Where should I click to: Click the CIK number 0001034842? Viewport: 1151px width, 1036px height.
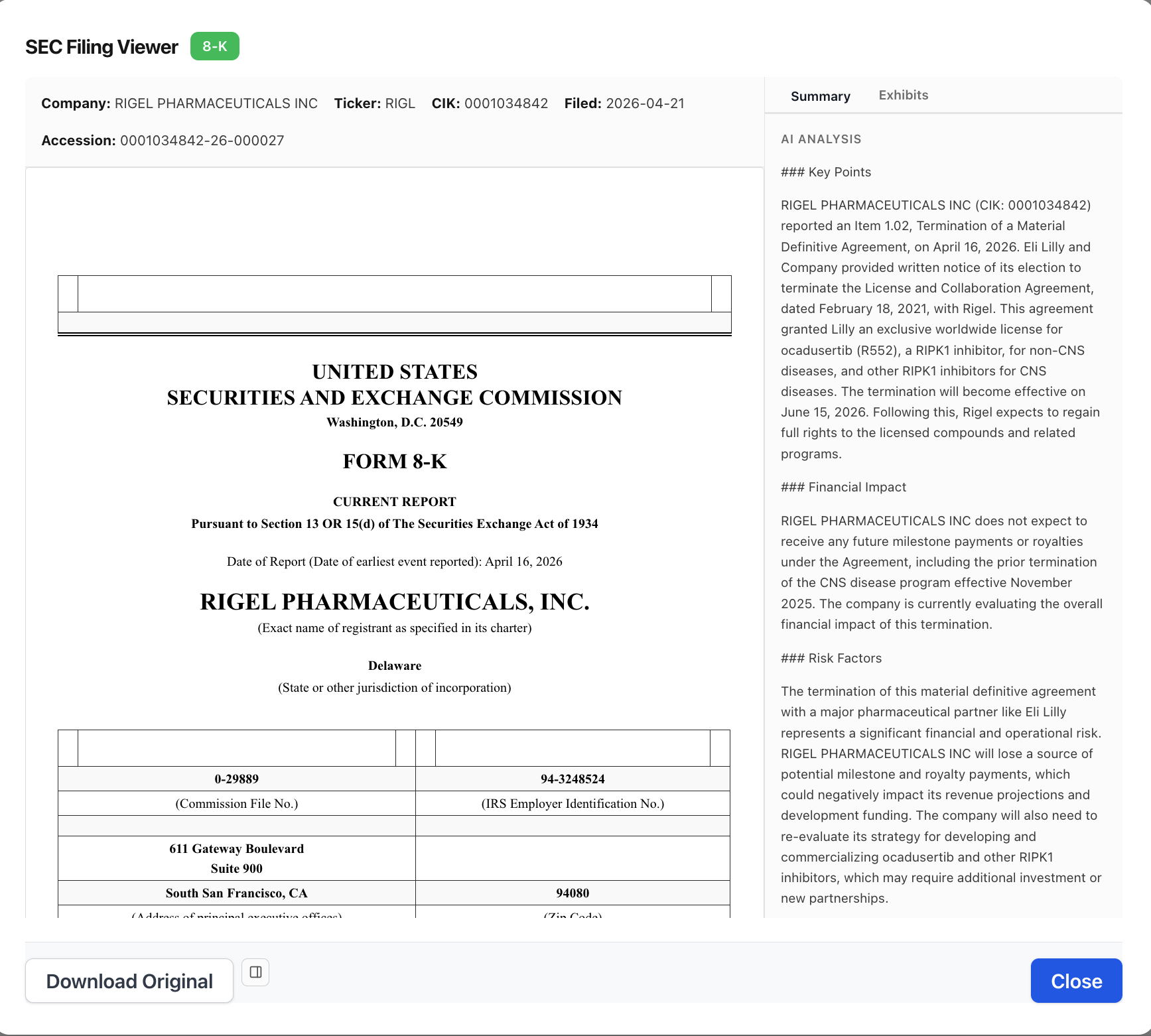pos(507,103)
